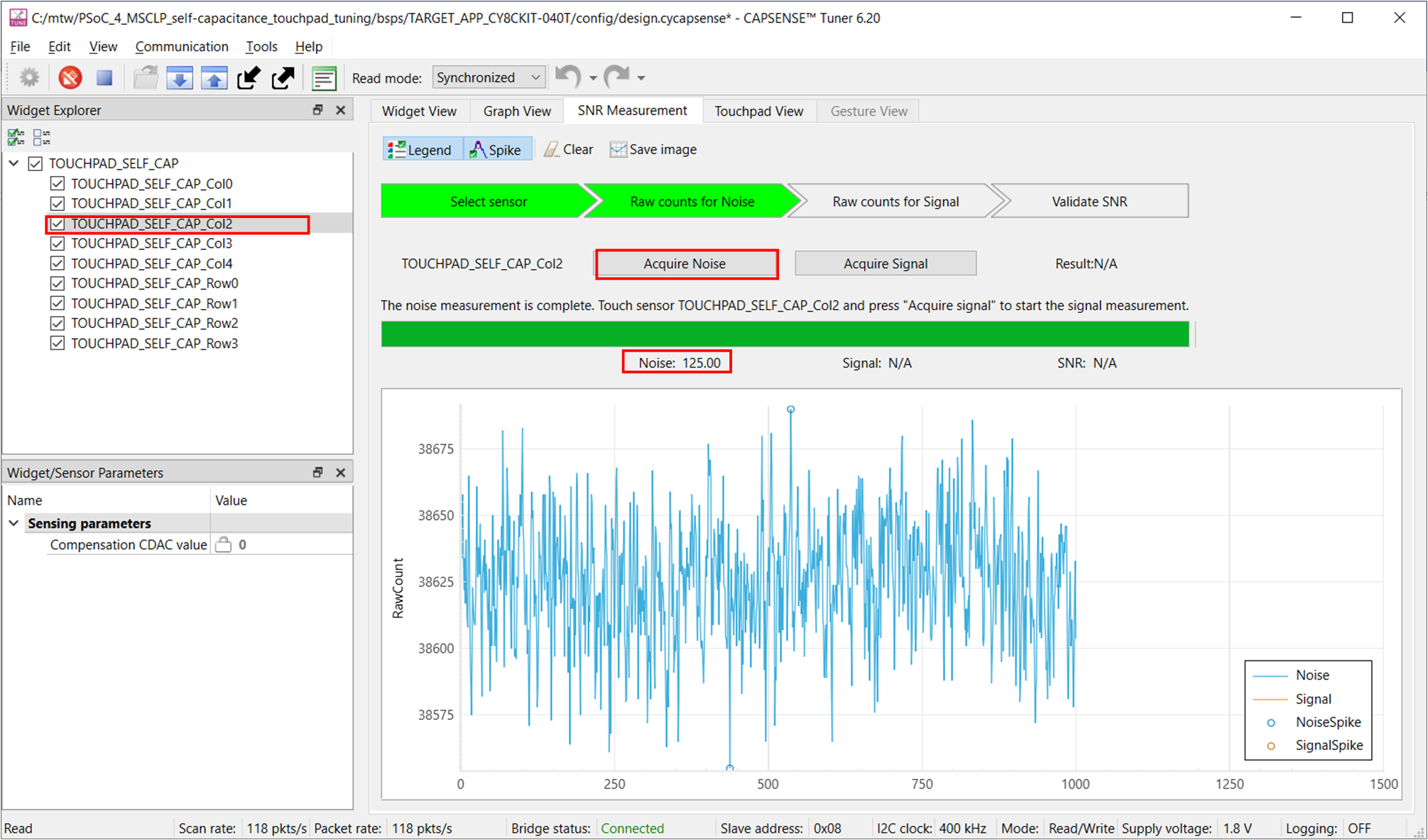Viewport: 1428px width, 840px height.
Task: Open the Undo history dropdown arrow
Action: click(593, 78)
